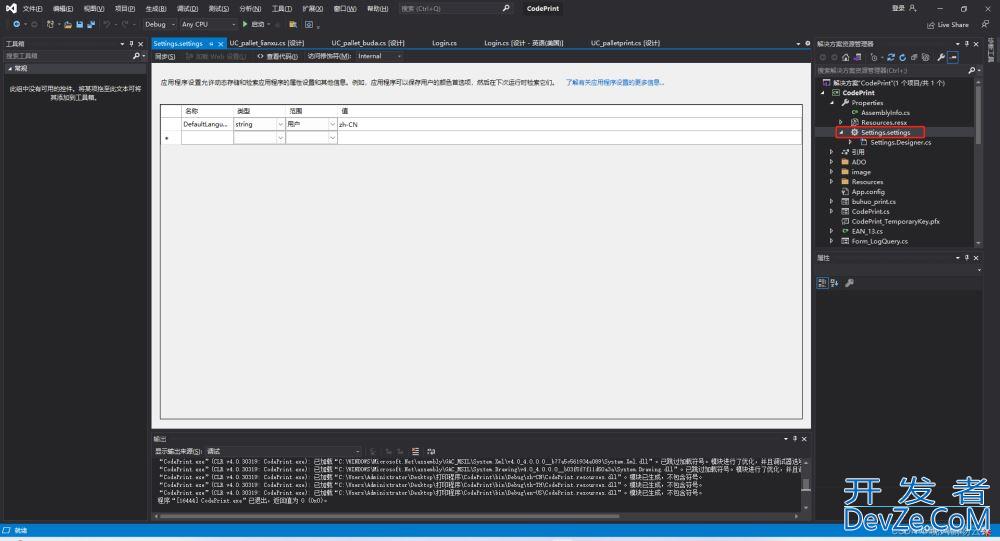Open the 项目 menu
This screenshot has height=541, width=1000.
(125, 8)
